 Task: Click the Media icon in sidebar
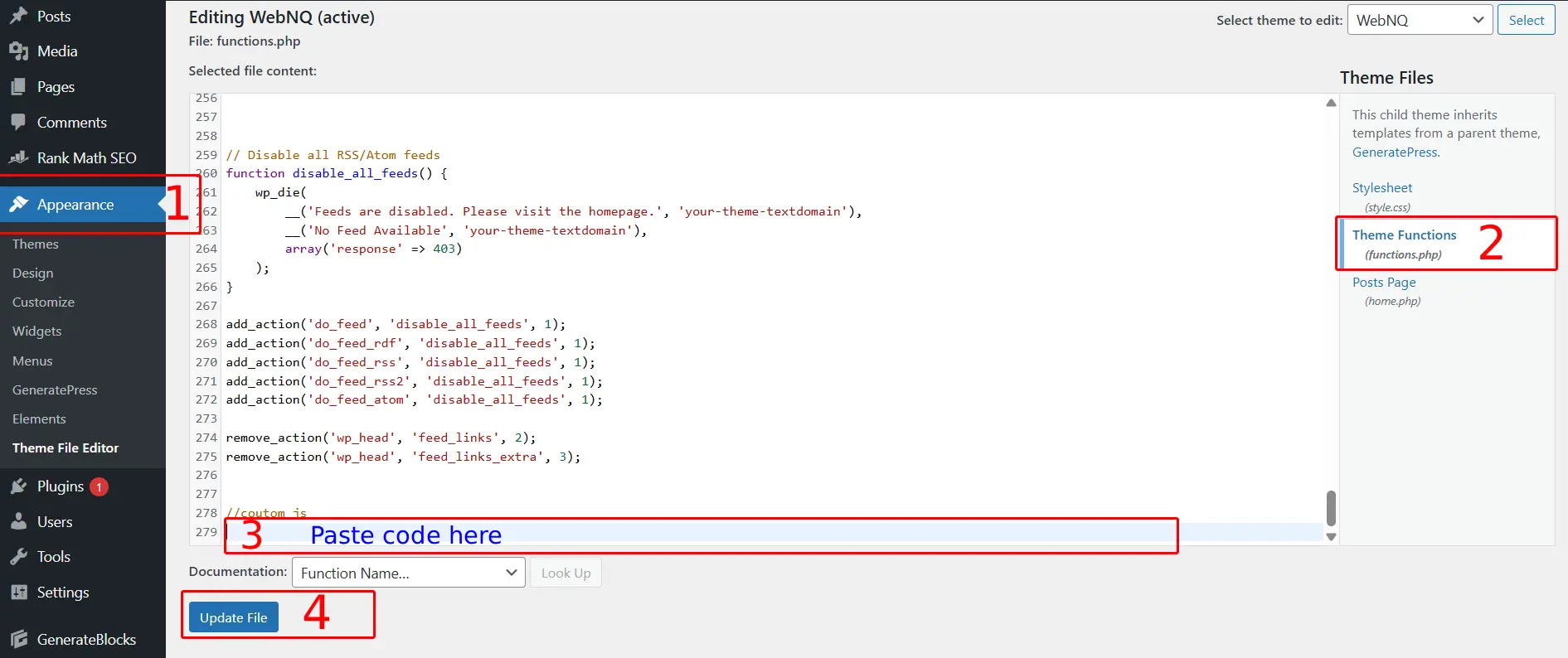point(18,51)
